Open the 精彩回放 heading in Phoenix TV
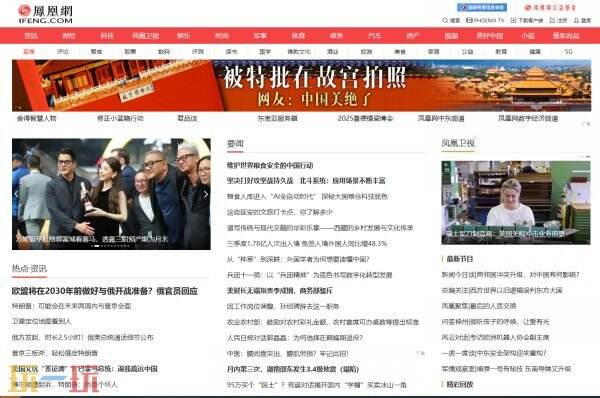Viewport: 600px width, 398px height. (460, 384)
